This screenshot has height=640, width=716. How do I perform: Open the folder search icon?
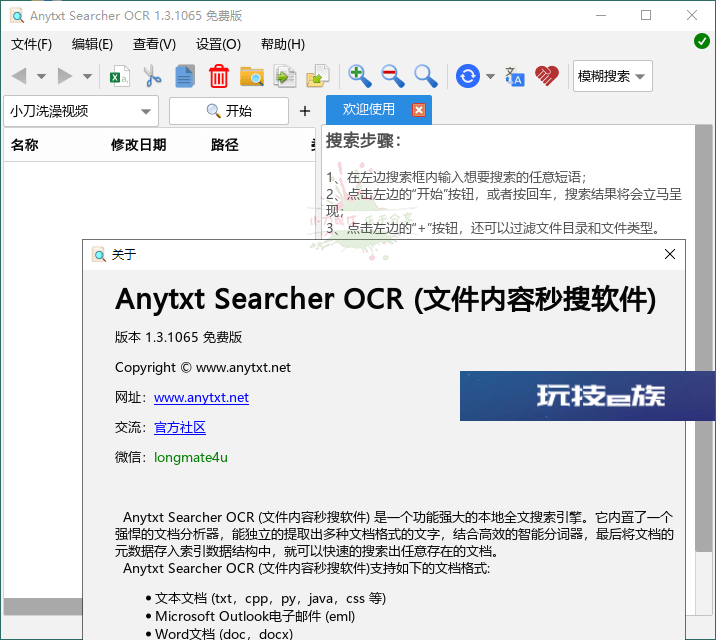tap(252, 76)
